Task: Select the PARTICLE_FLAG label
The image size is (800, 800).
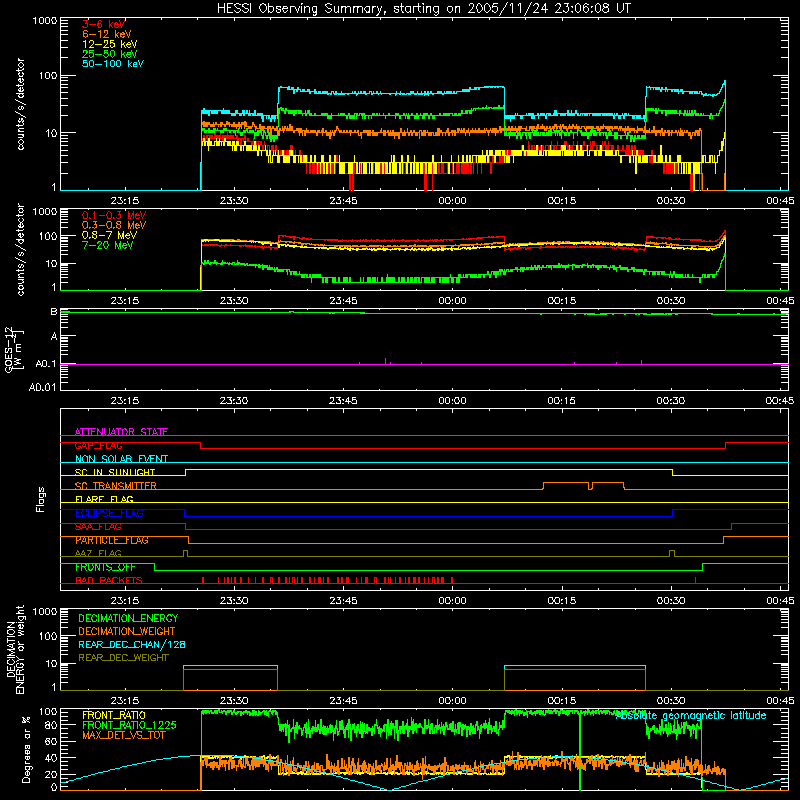Action: tap(112, 540)
